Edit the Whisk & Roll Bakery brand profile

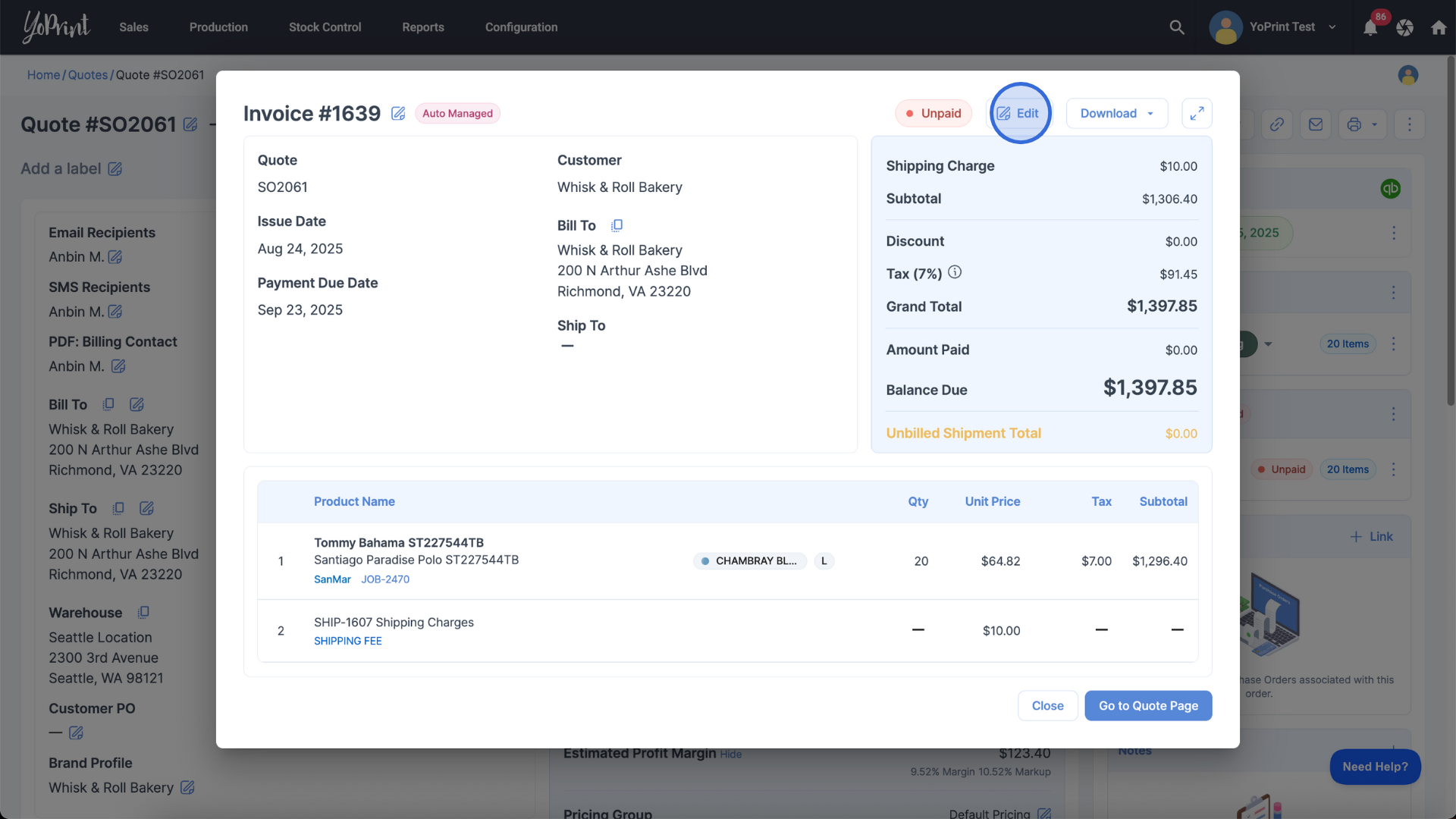187,788
